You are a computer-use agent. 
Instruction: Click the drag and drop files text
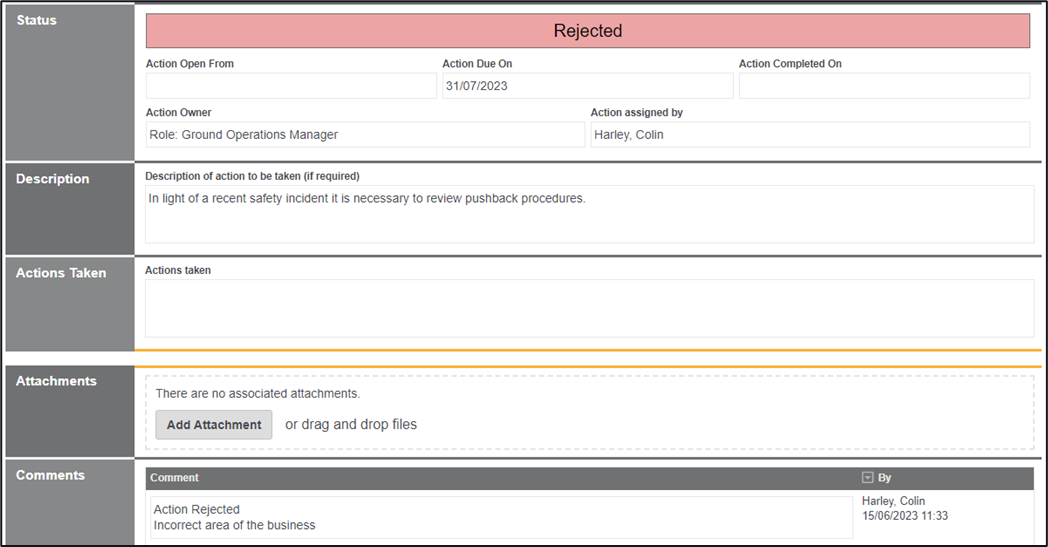(x=351, y=425)
